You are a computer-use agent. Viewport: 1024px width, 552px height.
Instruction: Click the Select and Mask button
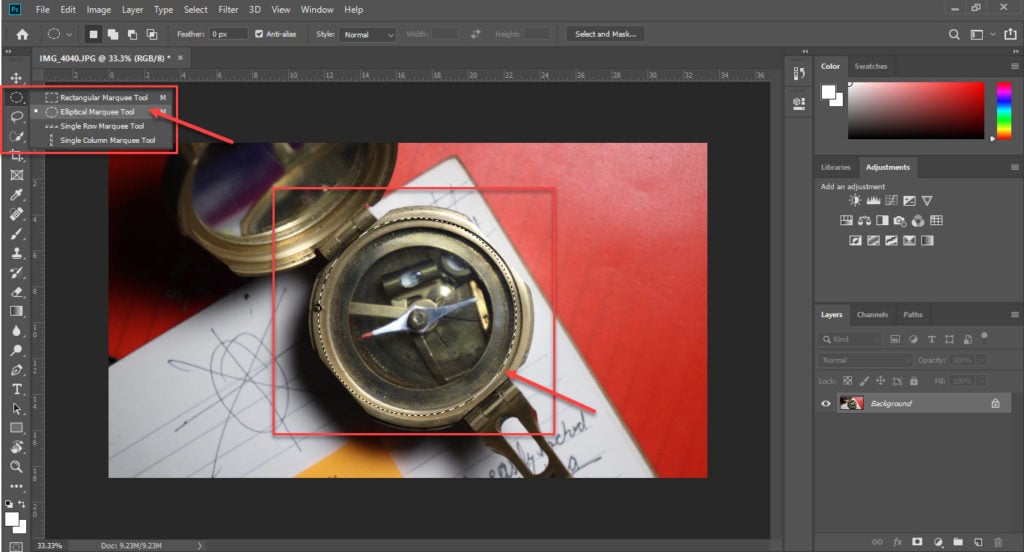(x=605, y=34)
